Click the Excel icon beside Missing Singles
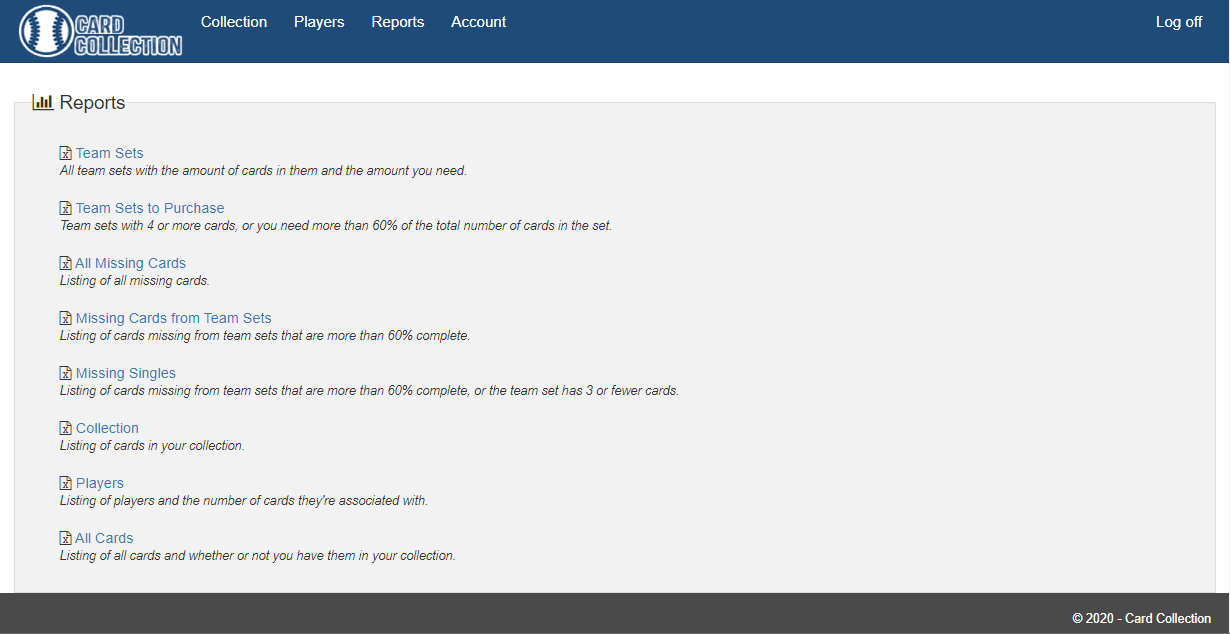The image size is (1230, 634). pos(66,373)
